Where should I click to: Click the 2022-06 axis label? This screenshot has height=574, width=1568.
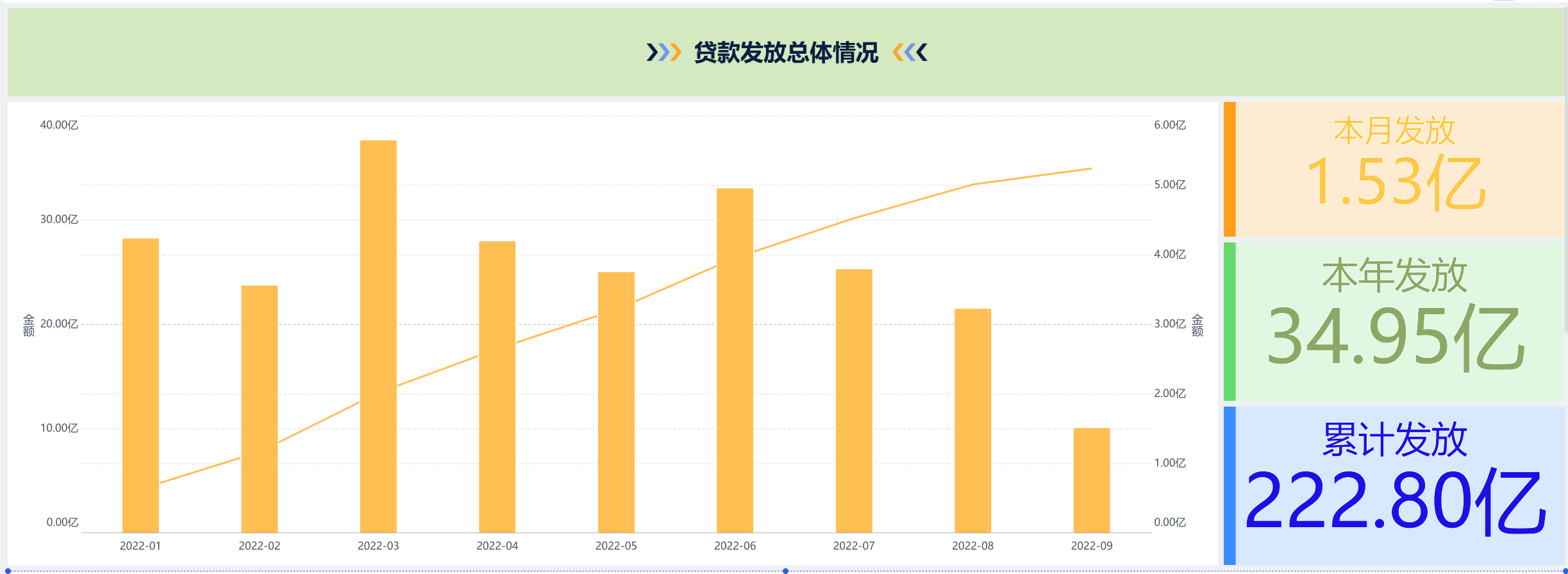(x=735, y=546)
